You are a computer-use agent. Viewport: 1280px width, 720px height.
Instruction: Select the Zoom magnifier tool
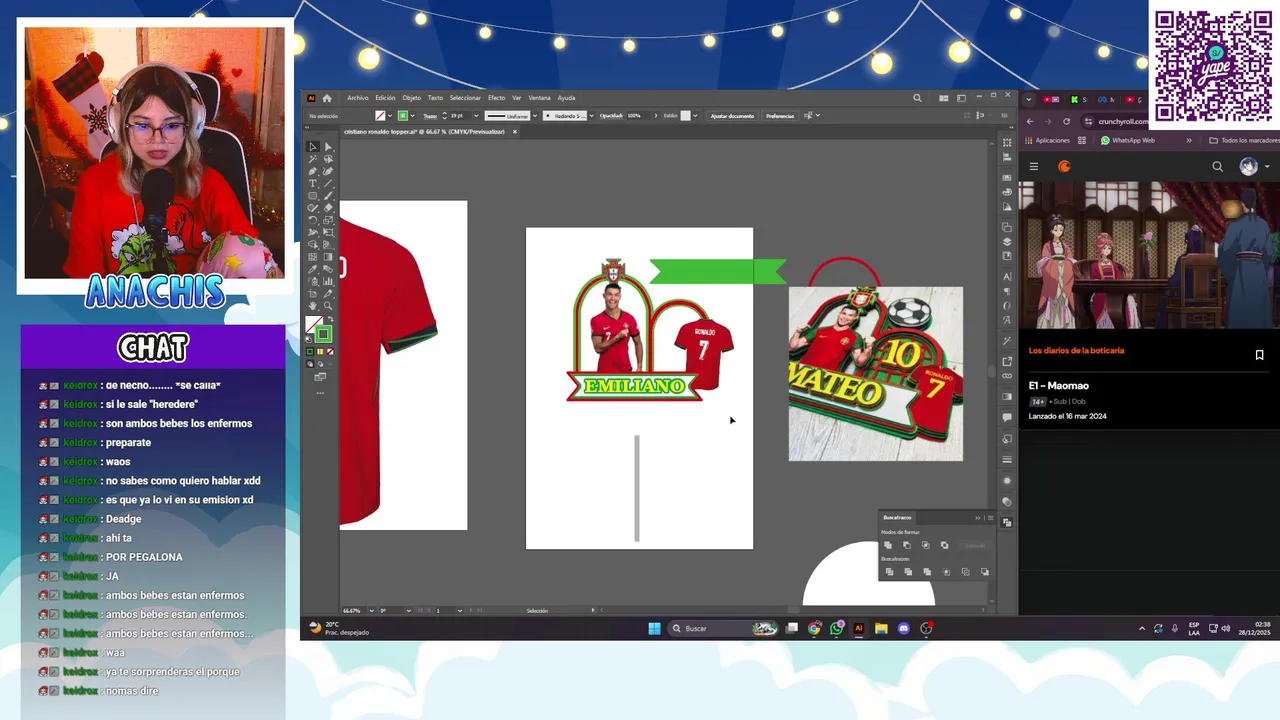(328, 305)
